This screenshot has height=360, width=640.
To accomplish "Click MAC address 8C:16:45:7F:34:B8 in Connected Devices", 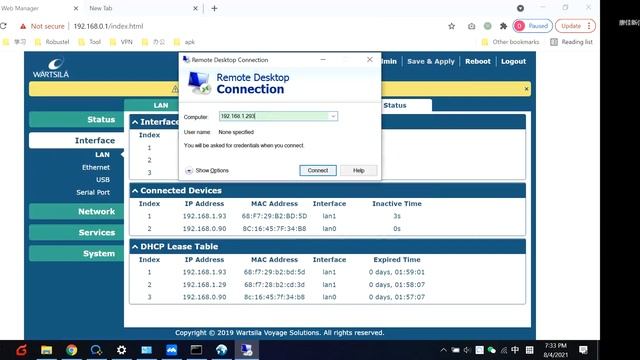I will [274, 229].
